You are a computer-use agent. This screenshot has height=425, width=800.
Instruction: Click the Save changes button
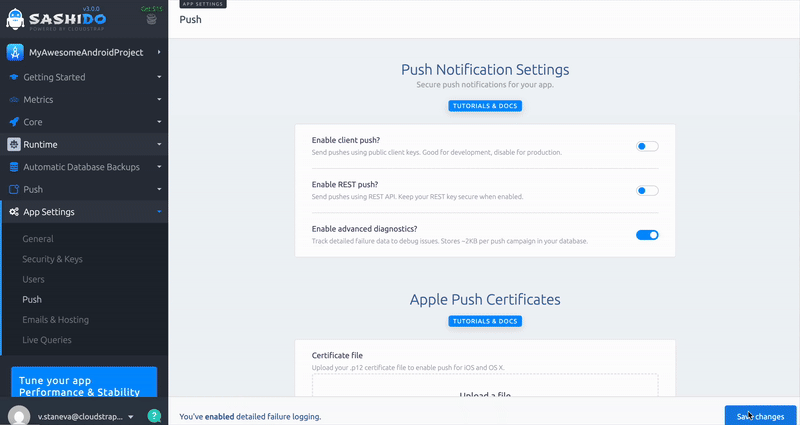(760, 416)
